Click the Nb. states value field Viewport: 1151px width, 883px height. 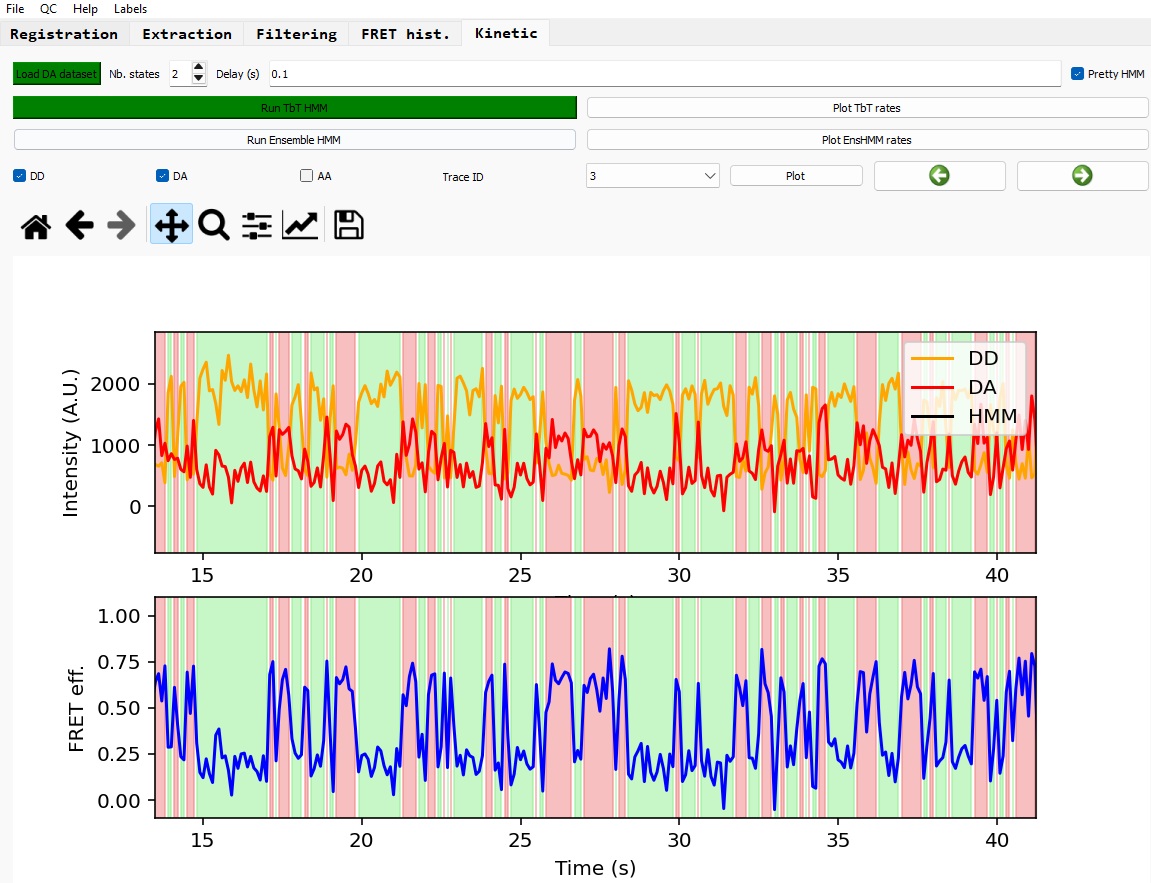180,74
